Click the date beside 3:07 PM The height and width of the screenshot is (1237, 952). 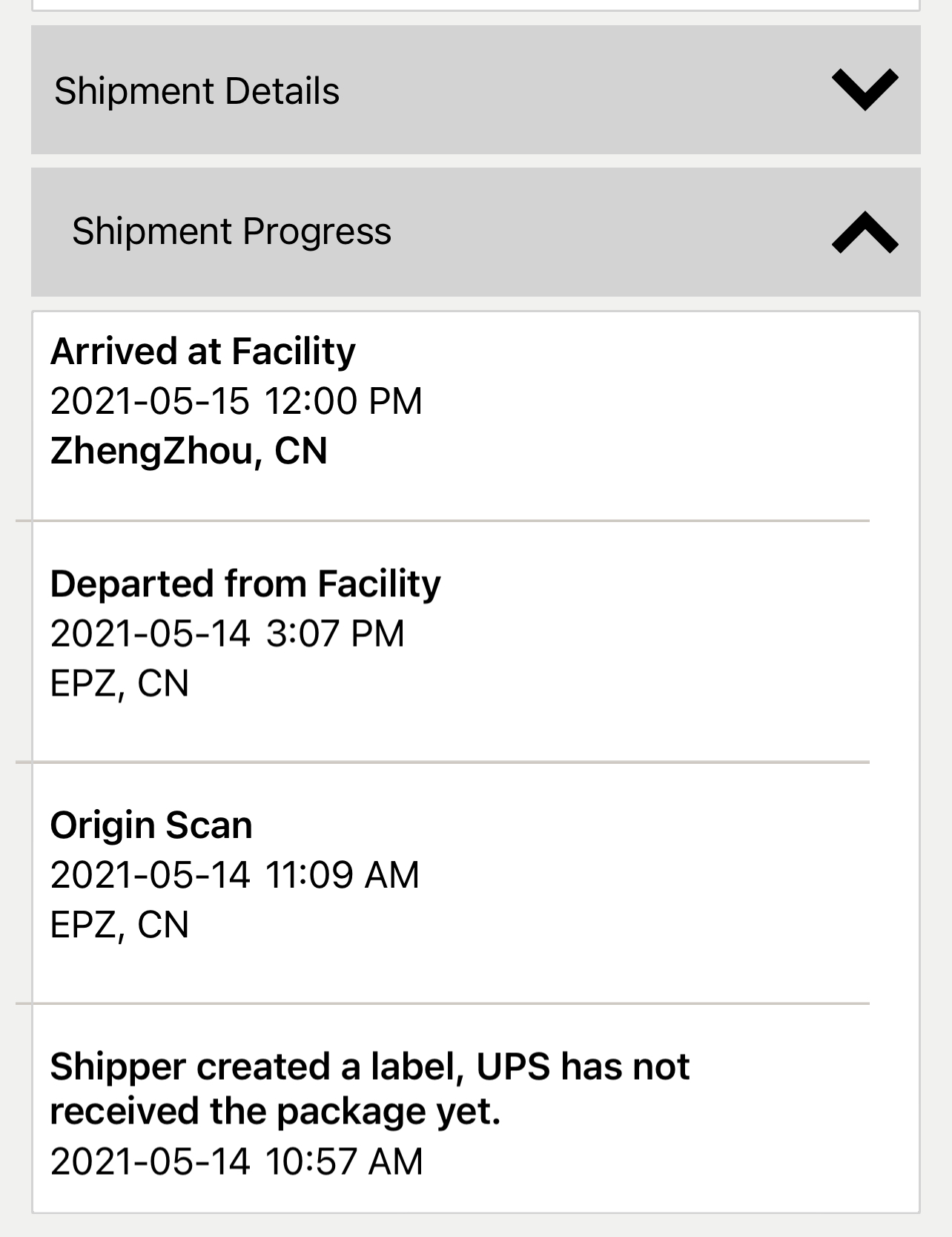(150, 633)
